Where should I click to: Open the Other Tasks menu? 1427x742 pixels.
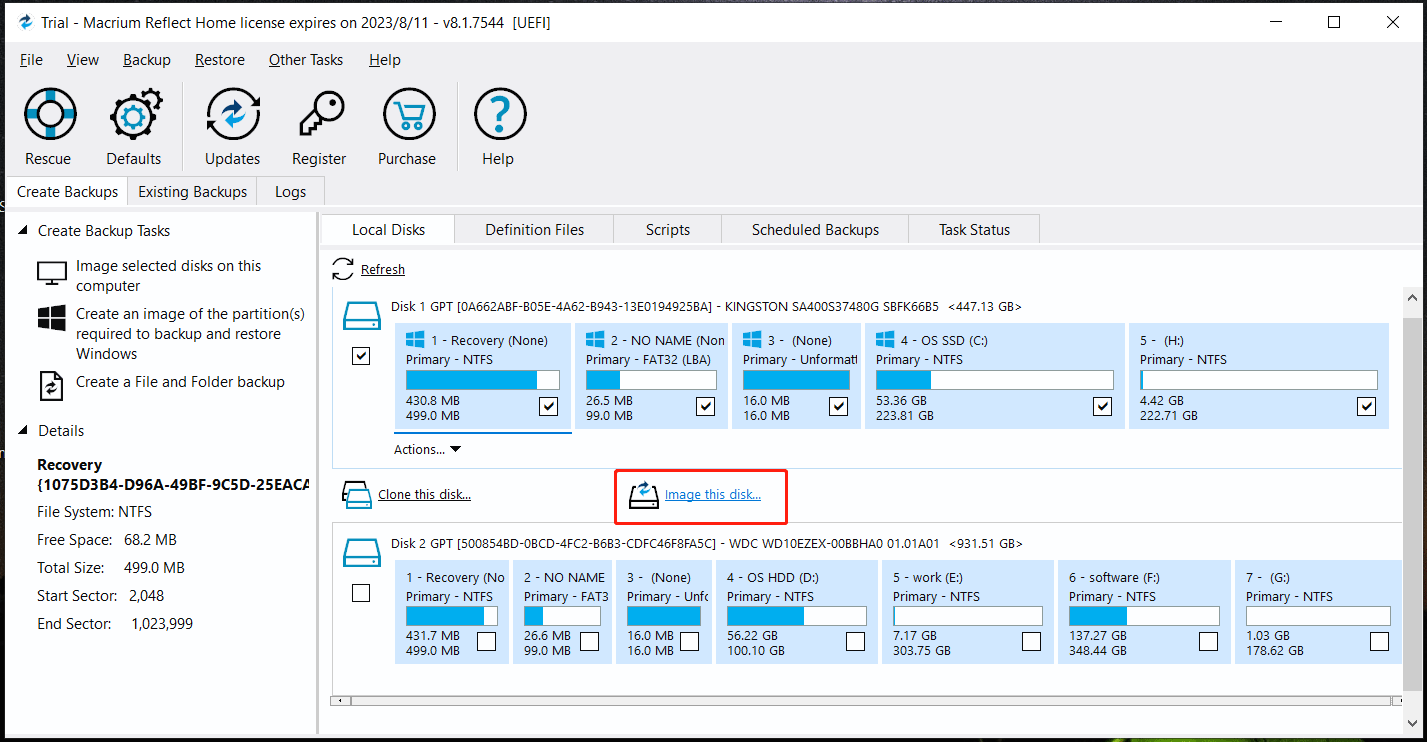click(x=306, y=60)
